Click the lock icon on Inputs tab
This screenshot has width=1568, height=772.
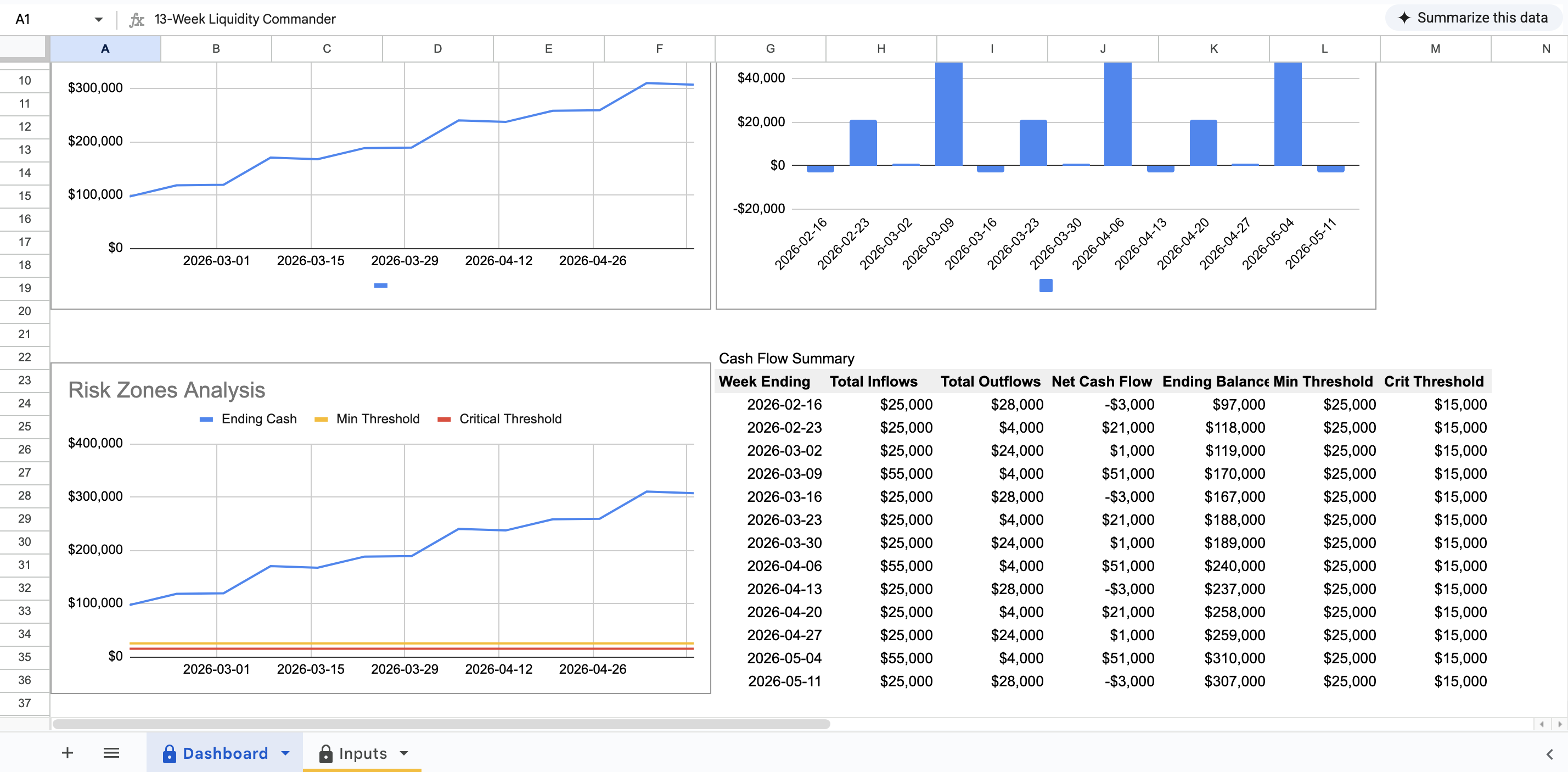coord(325,754)
